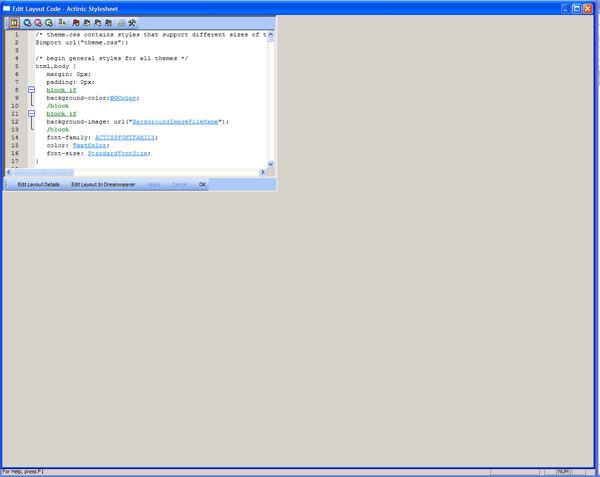Click Edit Layout In Dreamweaver button
Image resolution: width=600 pixels, height=477 pixels.
103,185
